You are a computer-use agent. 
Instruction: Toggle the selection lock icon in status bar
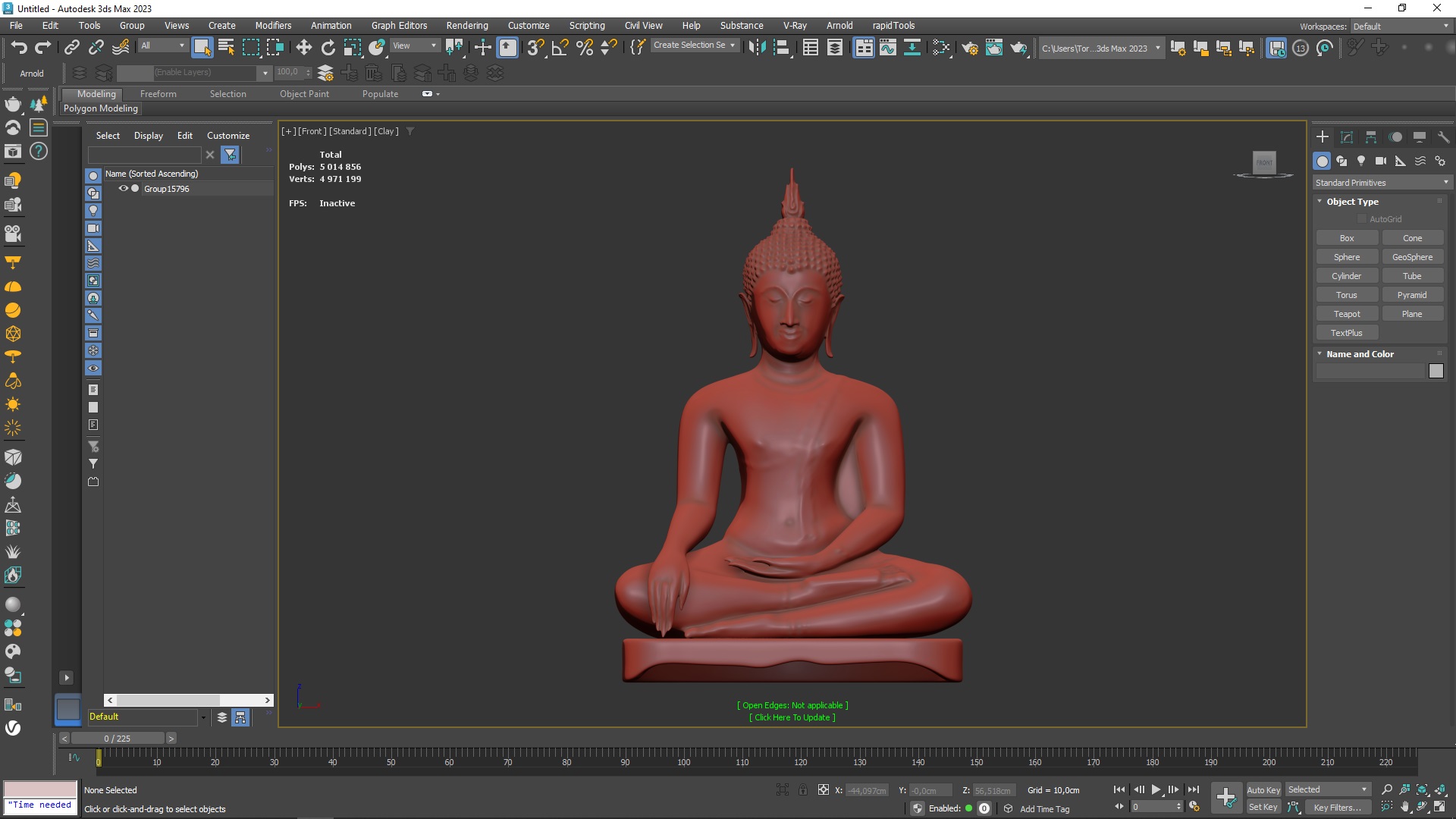(x=803, y=790)
